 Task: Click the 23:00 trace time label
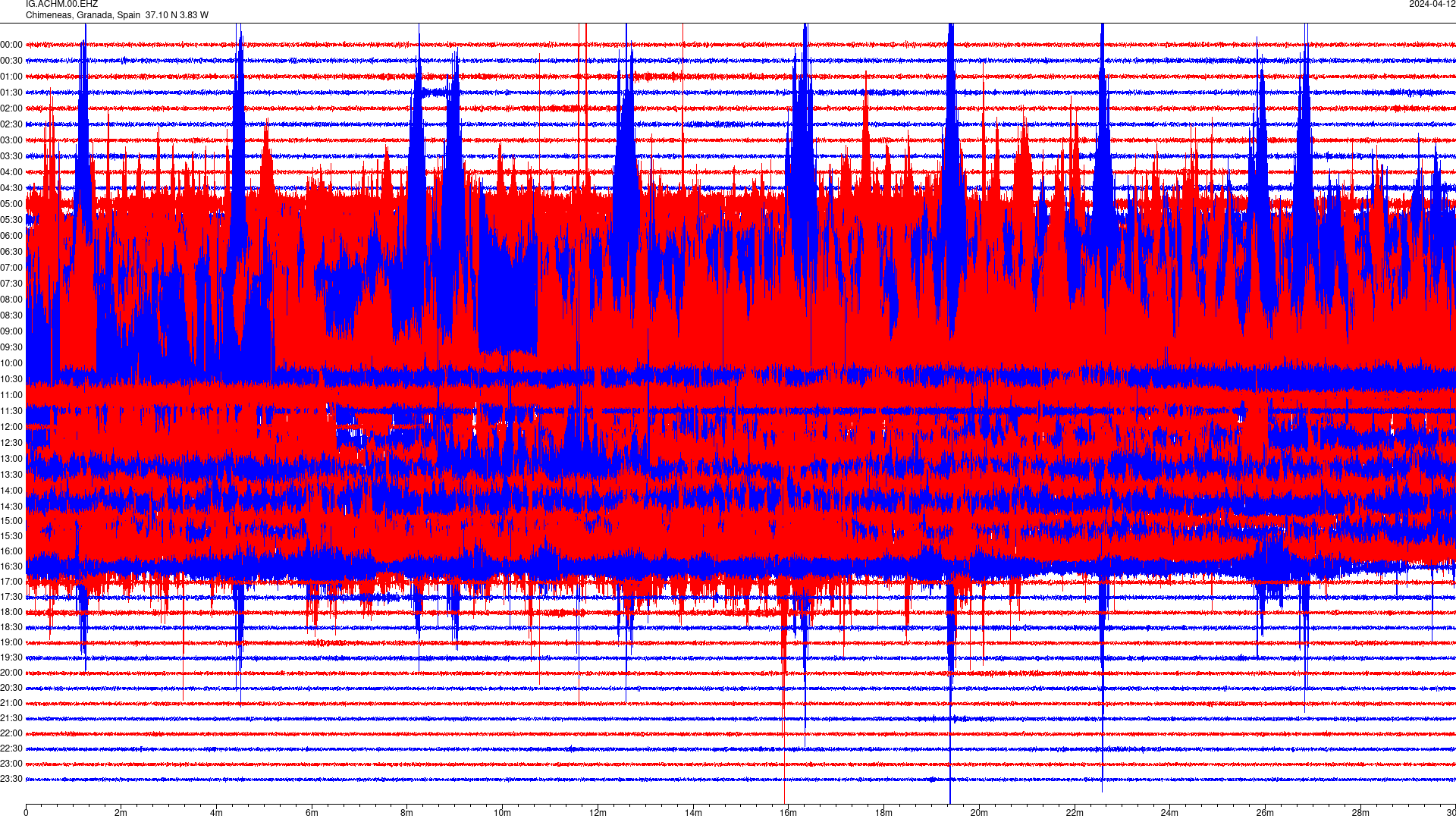[11, 764]
